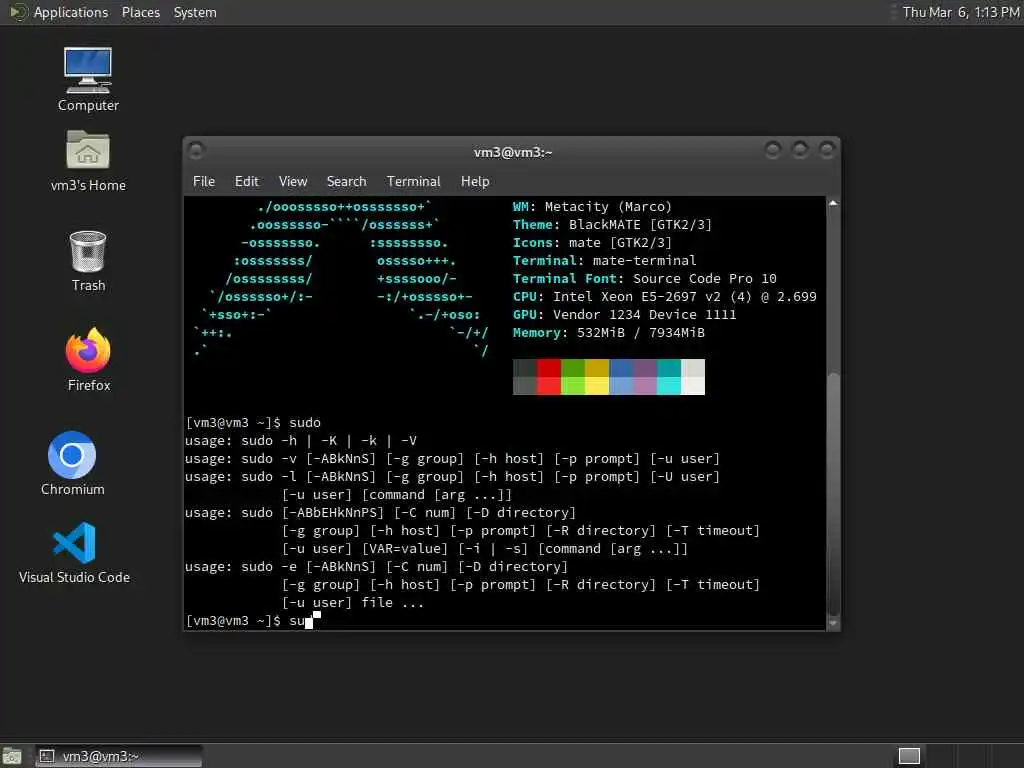Viewport: 1024px width, 768px height.
Task: Click the yellow color block in neofetch palette
Action: 597,377
